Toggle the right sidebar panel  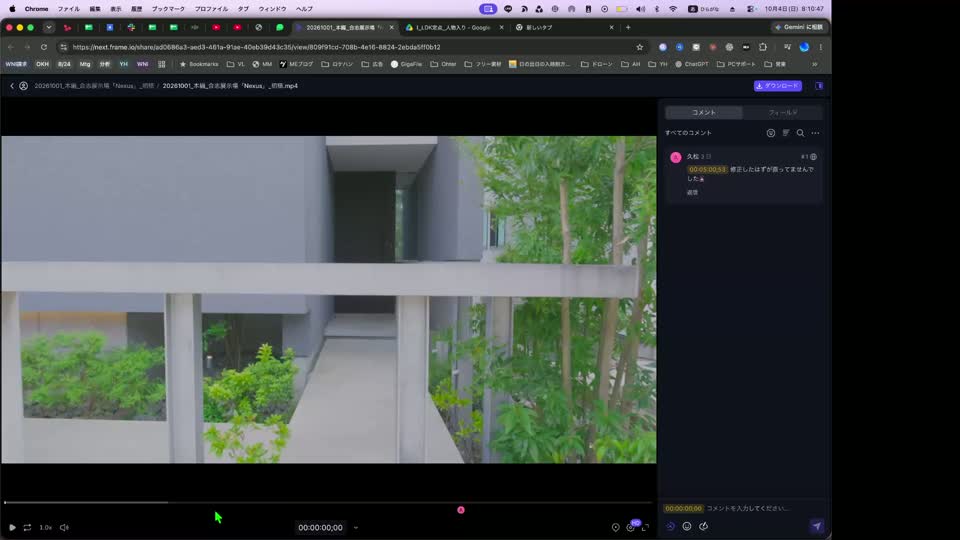coord(819,86)
